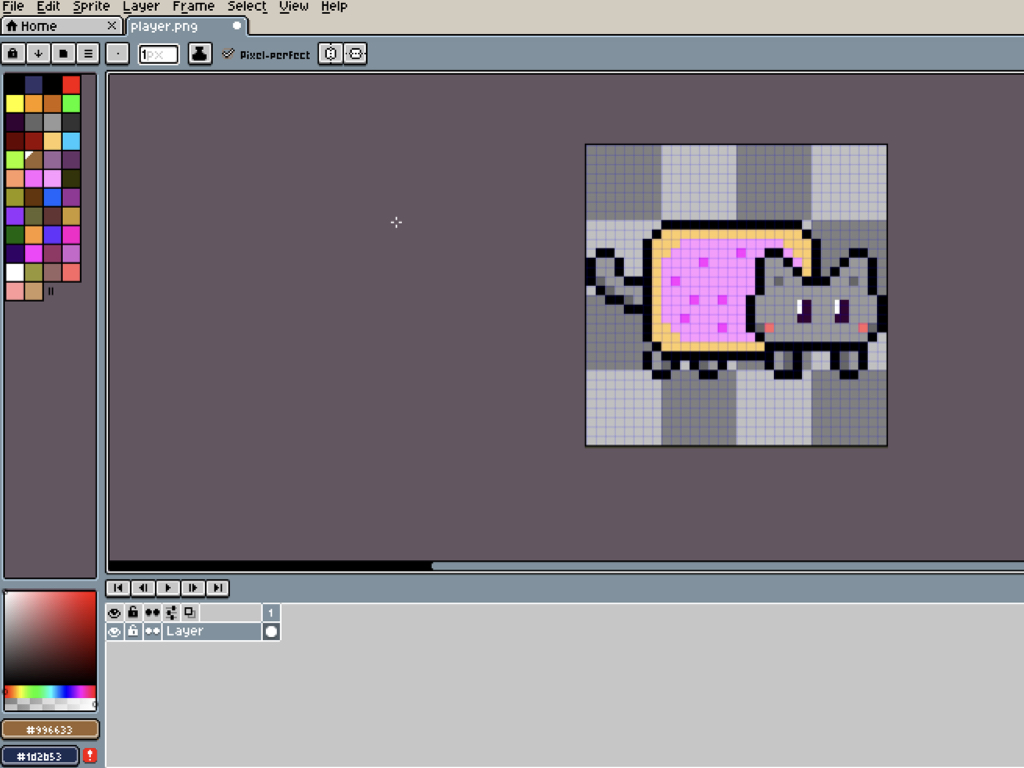
Task: Go to the next frame
Action: tap(193, 588)
